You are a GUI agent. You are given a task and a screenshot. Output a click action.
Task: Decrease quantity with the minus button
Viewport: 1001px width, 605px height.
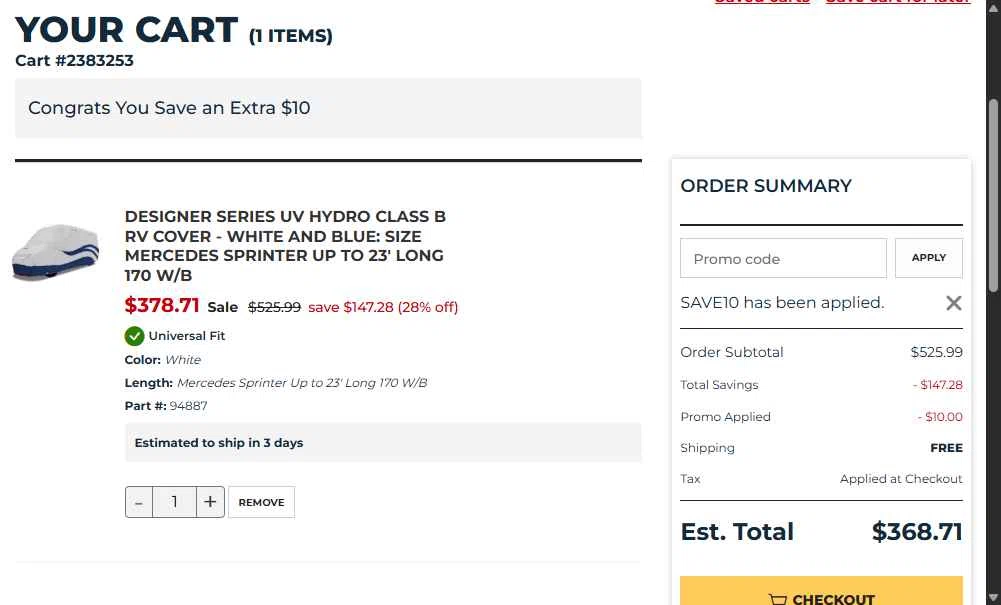pos(139,502)
